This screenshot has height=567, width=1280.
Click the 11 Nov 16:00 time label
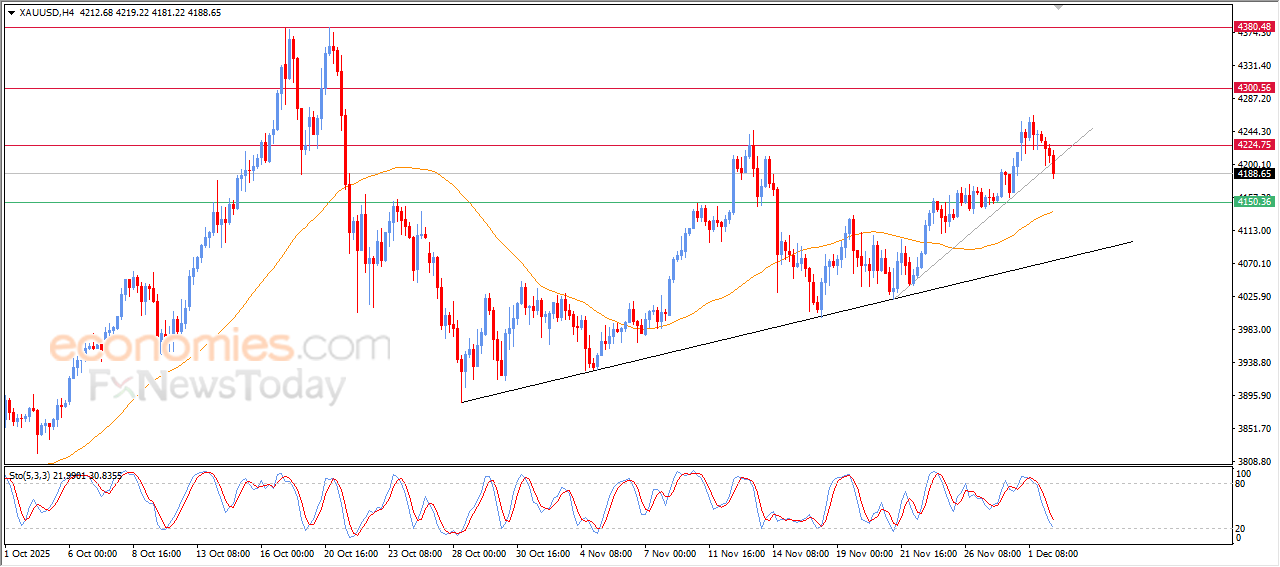(734, 553)
